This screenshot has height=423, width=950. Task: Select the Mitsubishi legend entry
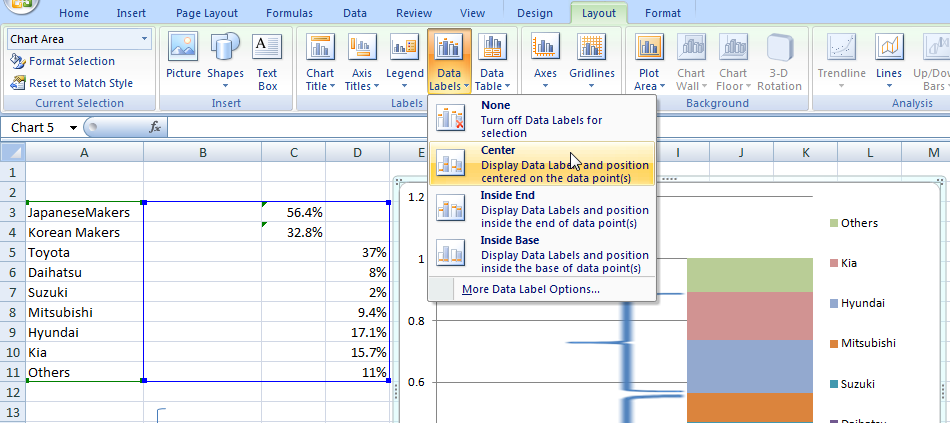pos(863,343)
